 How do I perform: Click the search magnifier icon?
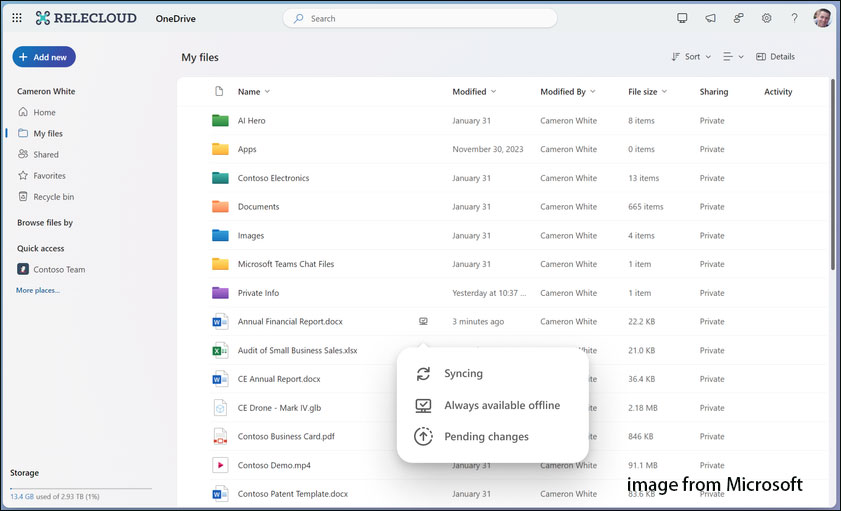[x=298, y=18]
